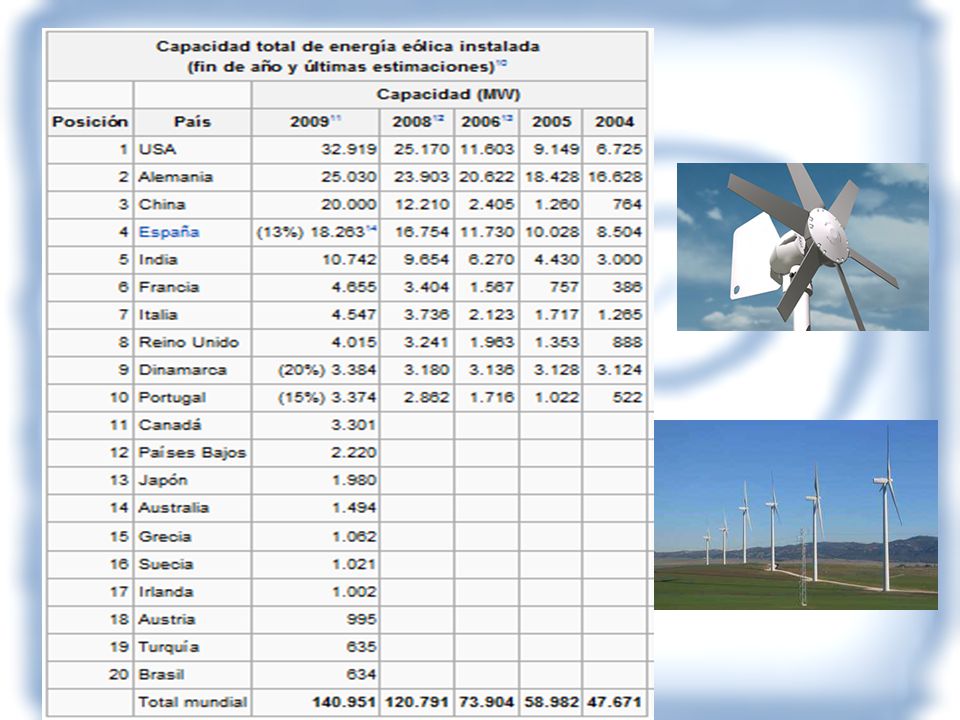Select the Dinamarca country cell
Screen dimensions: 960x720
(x=192, y=370)
